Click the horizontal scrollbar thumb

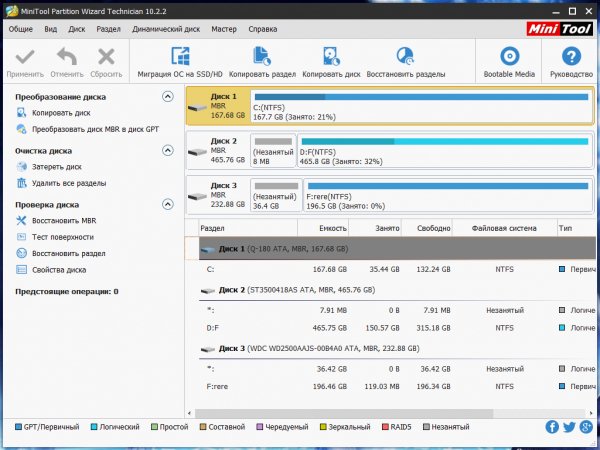[x=344, y=414]
